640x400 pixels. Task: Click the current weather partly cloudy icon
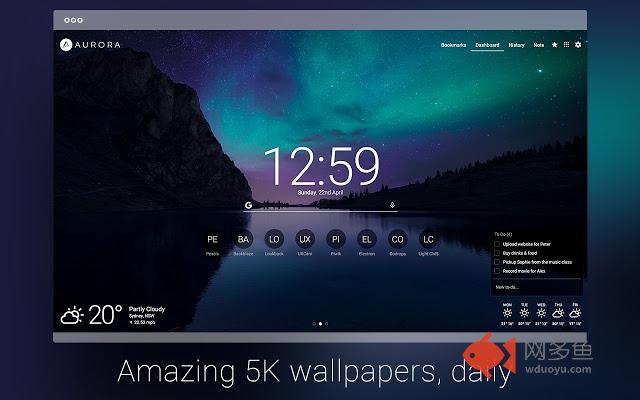[72, 315]
